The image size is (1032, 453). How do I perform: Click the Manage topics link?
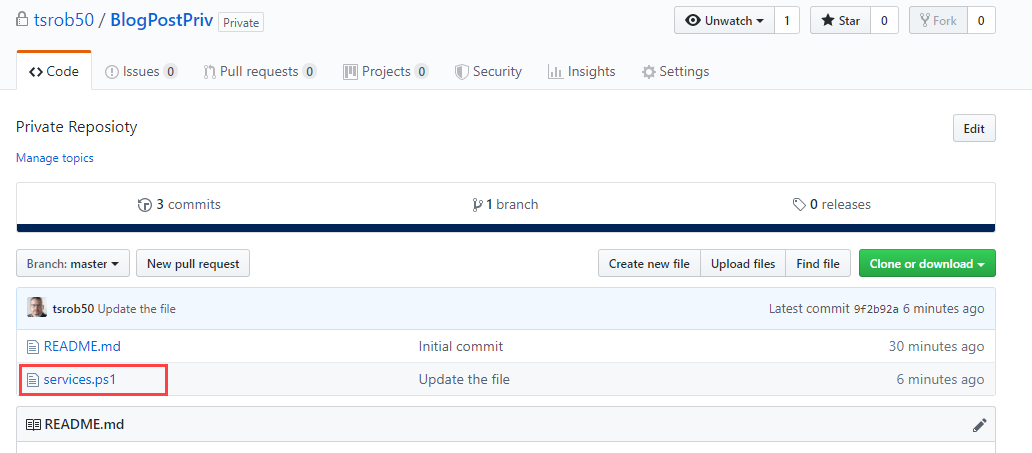tap(55, 158)
